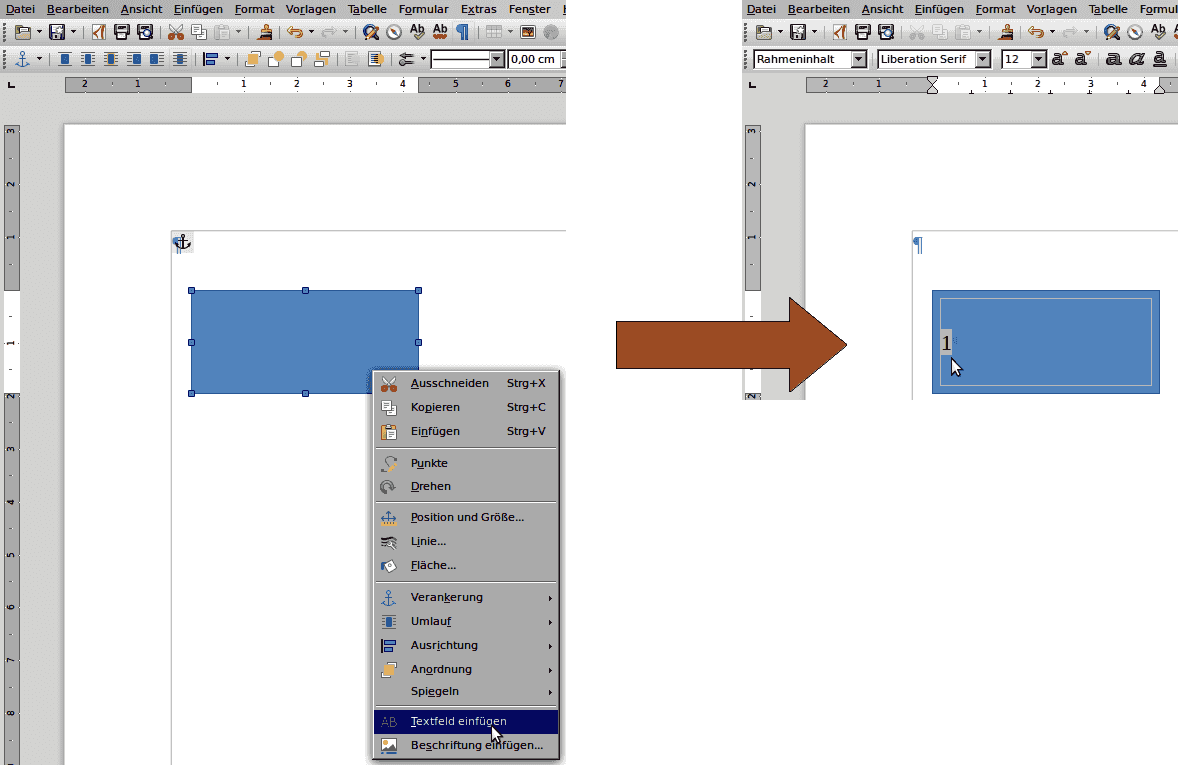Click the Insert Table grid icon
Viewport: 1200px width, 765px height.
[x=493, y=32]
